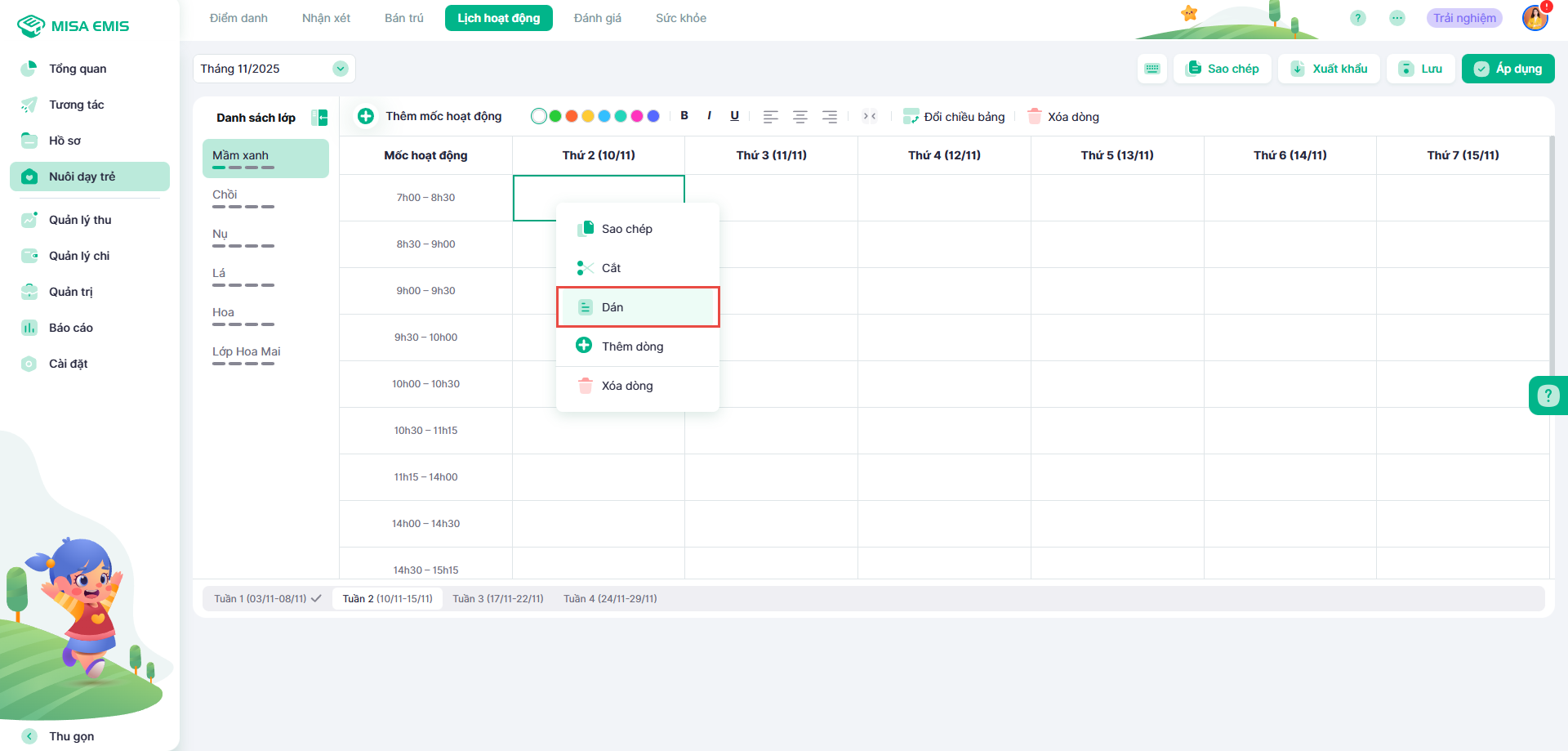This screenshot has height=751, width=1568.
Task: Select center text alignment icon
Action: click(x=800, y=117)
